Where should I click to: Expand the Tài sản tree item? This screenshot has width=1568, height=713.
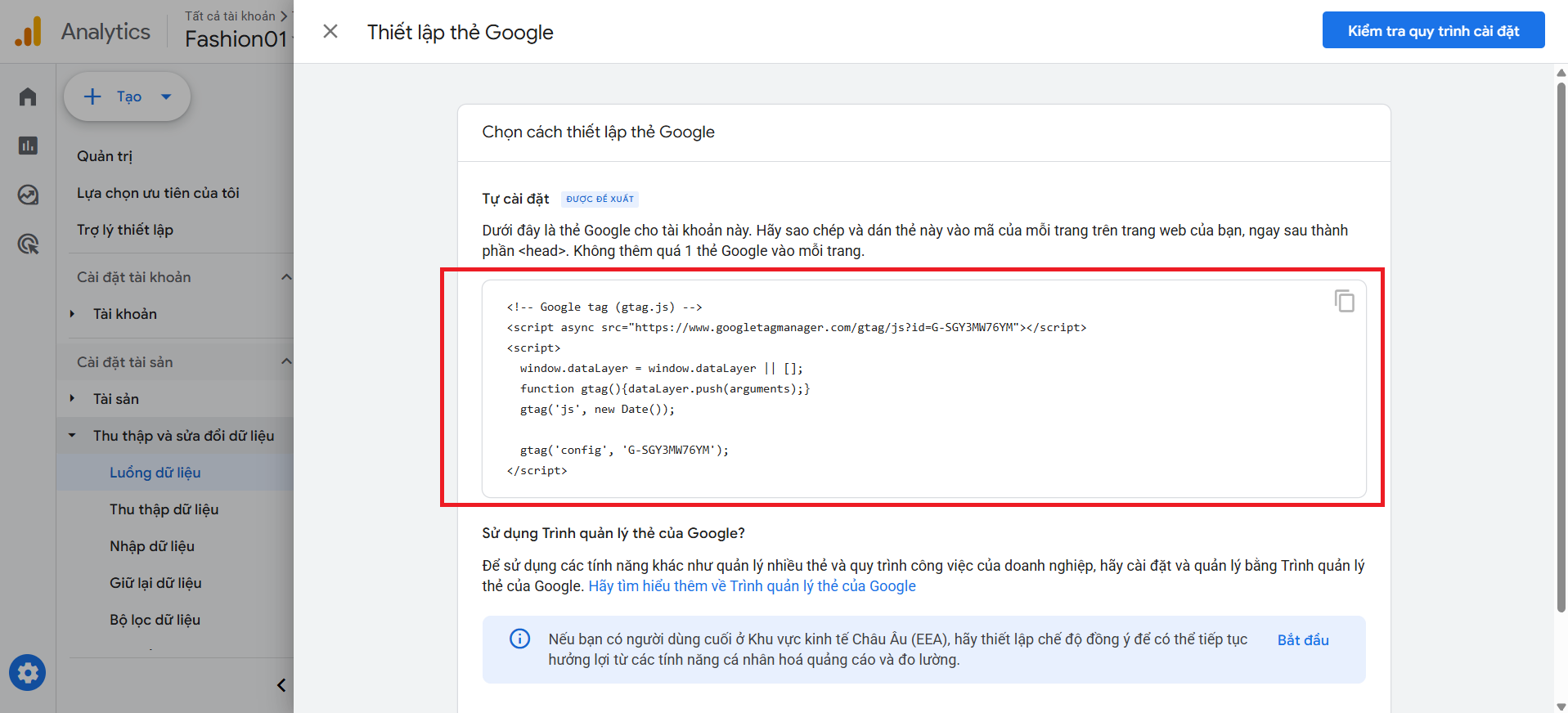click(73, 399)
